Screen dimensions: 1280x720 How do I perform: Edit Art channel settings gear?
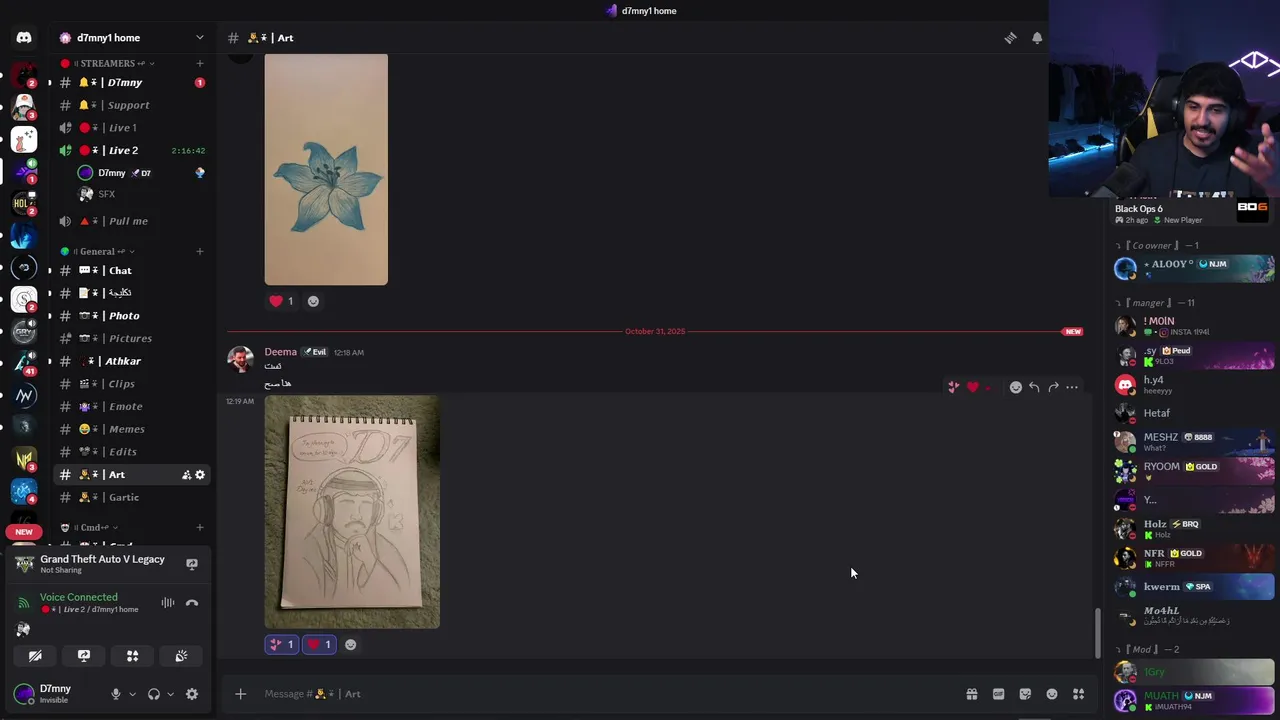click(x=200, y=475)
